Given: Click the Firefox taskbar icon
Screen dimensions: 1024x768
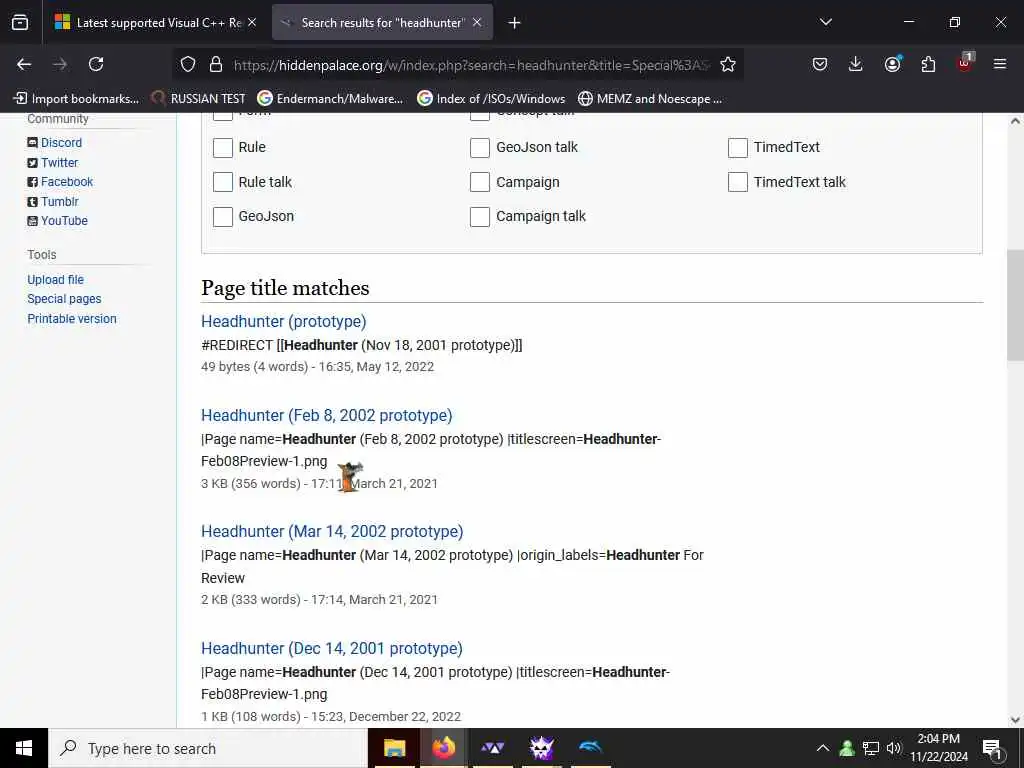Looking at the screenshot, I should click(443, 748).
